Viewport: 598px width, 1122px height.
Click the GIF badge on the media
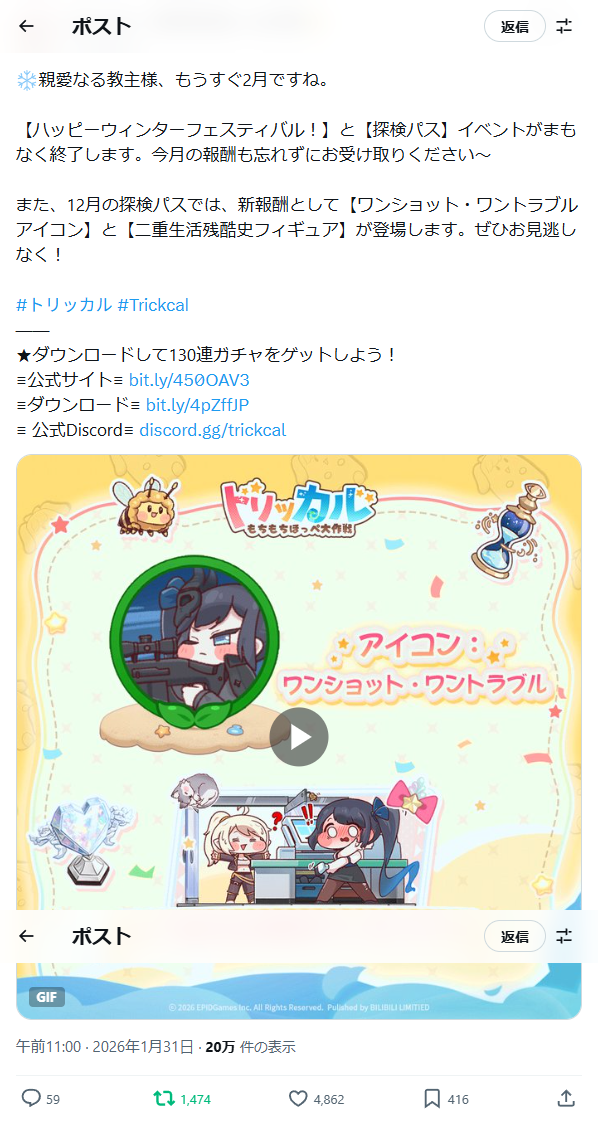[x=47, y=997]
